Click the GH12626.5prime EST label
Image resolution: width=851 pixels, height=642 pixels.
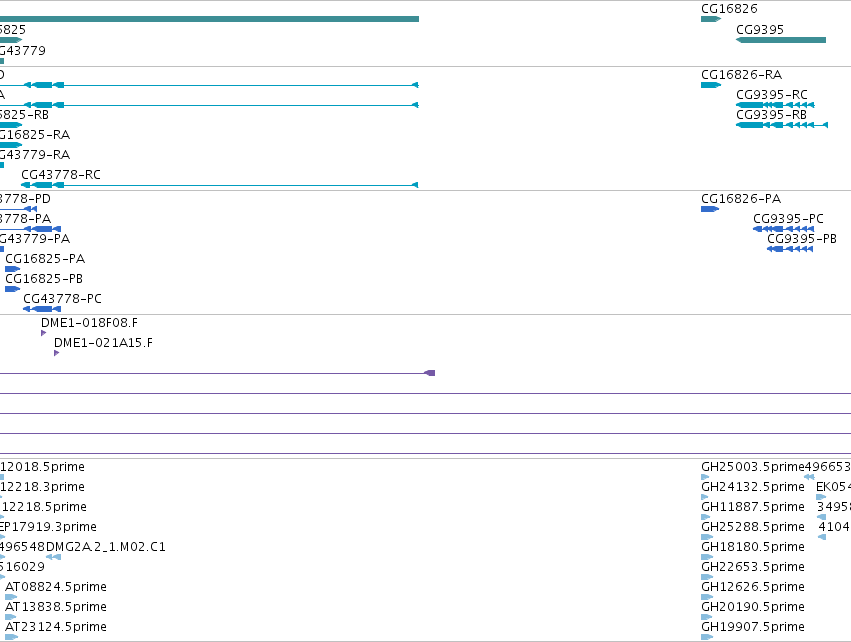coord(753,587)
